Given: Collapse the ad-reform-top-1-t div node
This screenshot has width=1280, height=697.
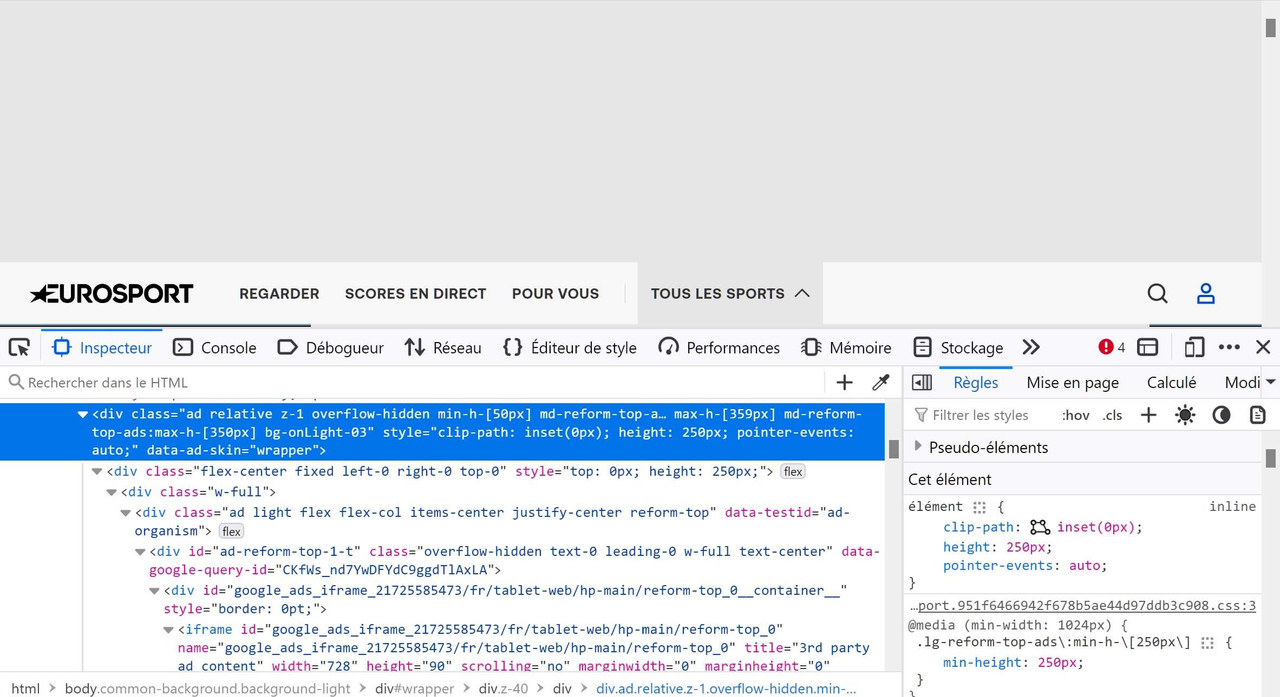Looking at the screenshot, I should (141, 551).
